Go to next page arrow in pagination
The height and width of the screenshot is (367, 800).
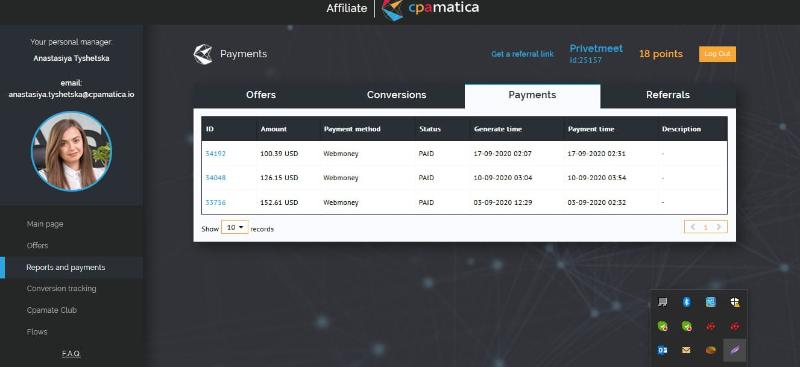(x=719, y=227)
